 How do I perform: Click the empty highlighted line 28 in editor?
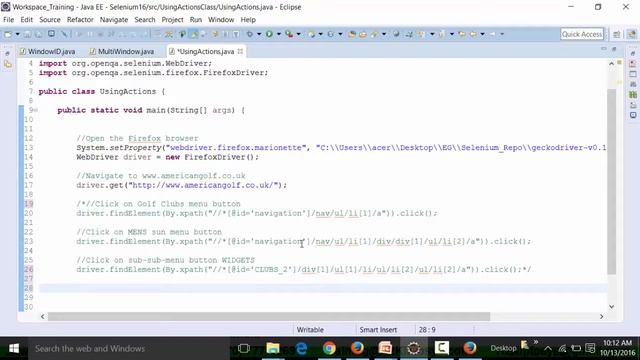322,288
